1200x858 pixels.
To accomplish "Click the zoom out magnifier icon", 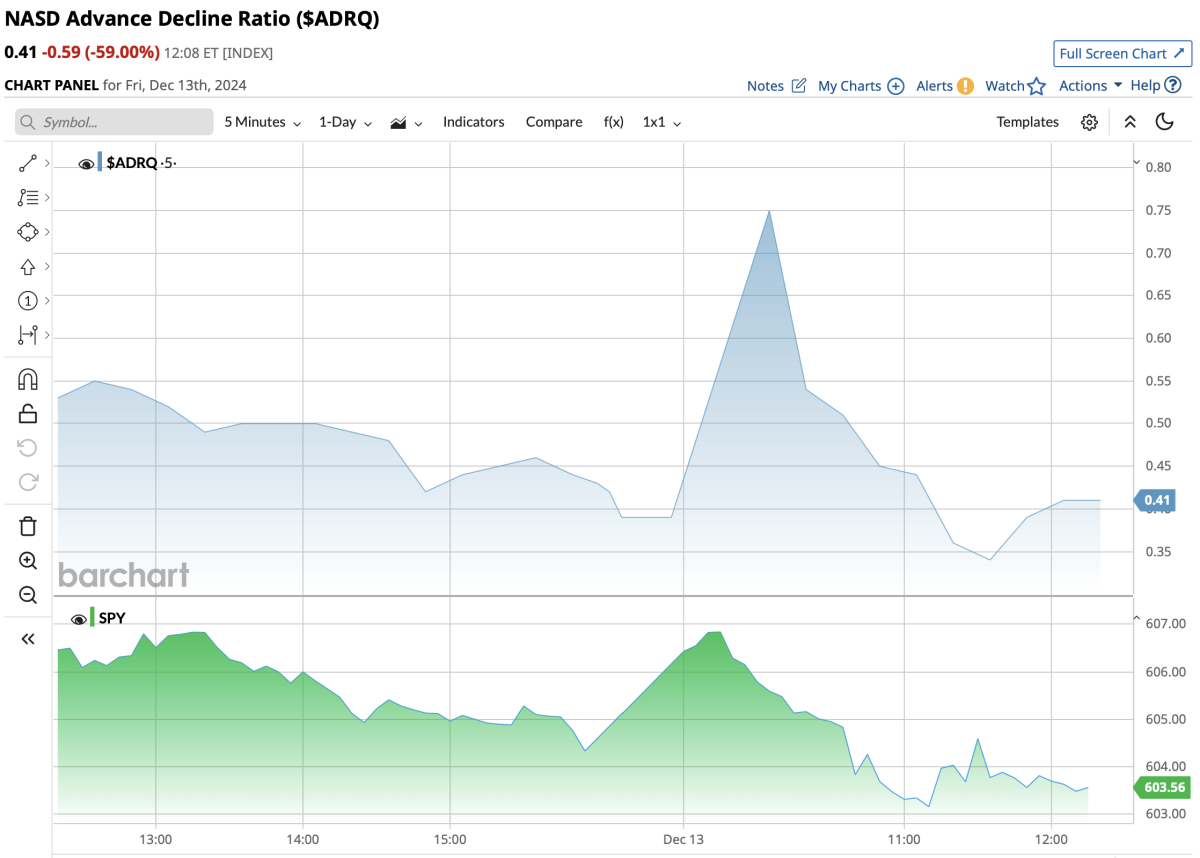I will (28, 595).
